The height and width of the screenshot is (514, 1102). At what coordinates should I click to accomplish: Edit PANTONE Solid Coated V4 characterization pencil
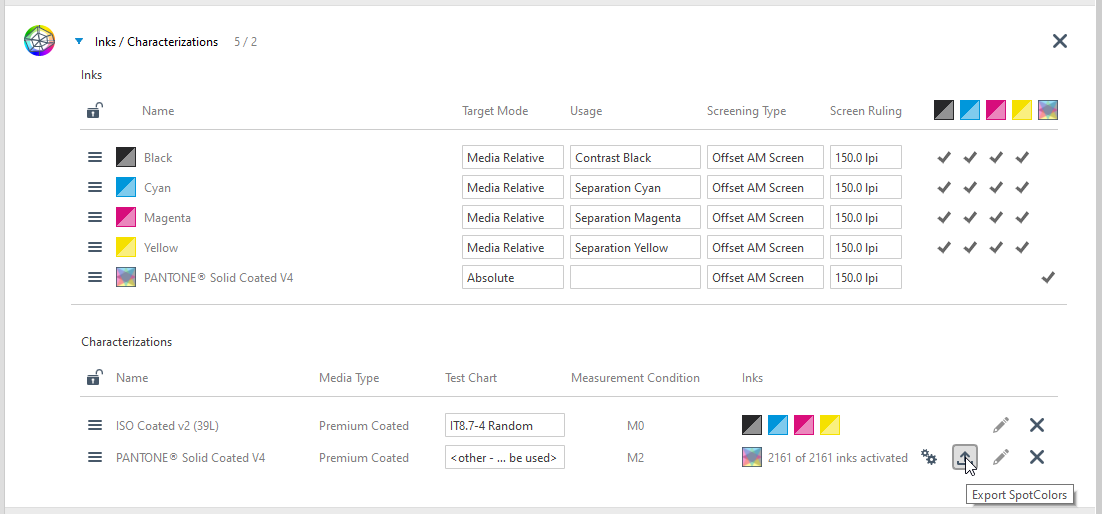pos(1001,458)
